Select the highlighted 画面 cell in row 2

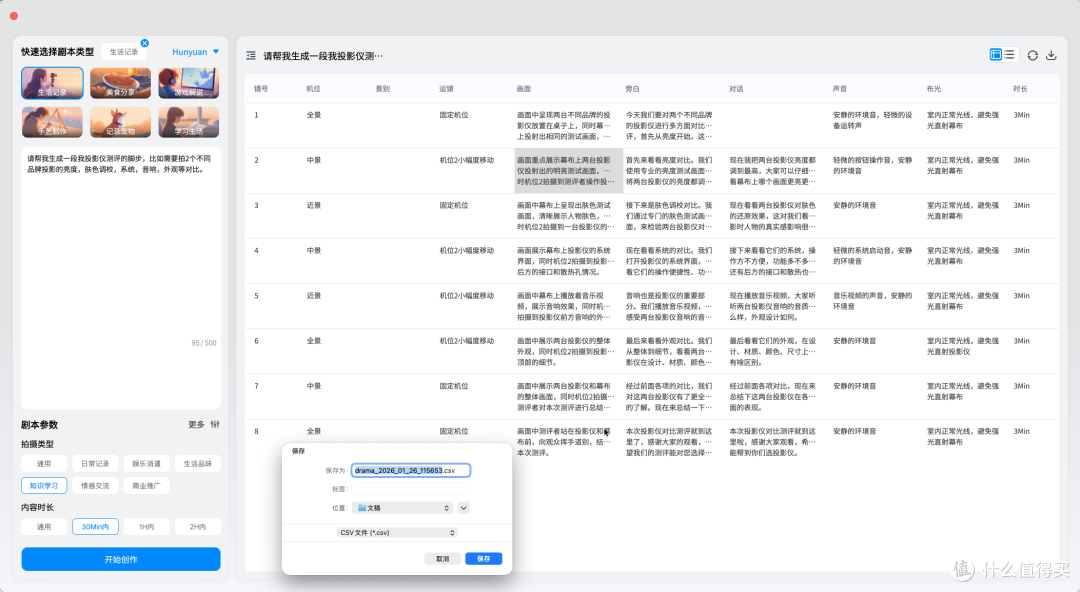coord(569,170)
